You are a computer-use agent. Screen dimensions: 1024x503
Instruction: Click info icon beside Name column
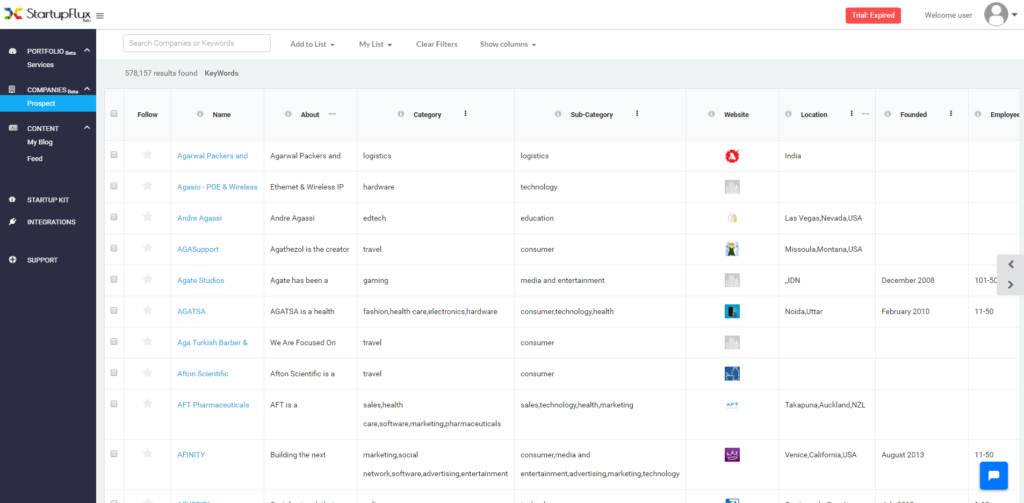[200, 114]
